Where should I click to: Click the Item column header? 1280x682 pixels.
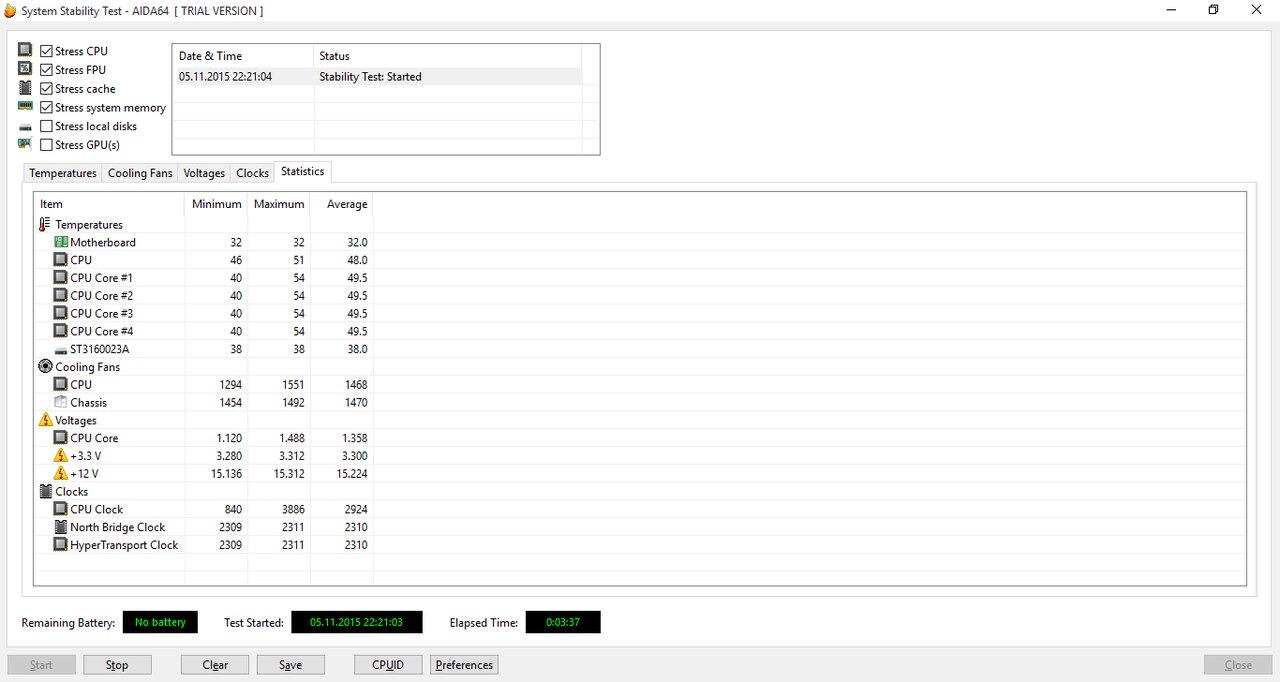[110, 204]
